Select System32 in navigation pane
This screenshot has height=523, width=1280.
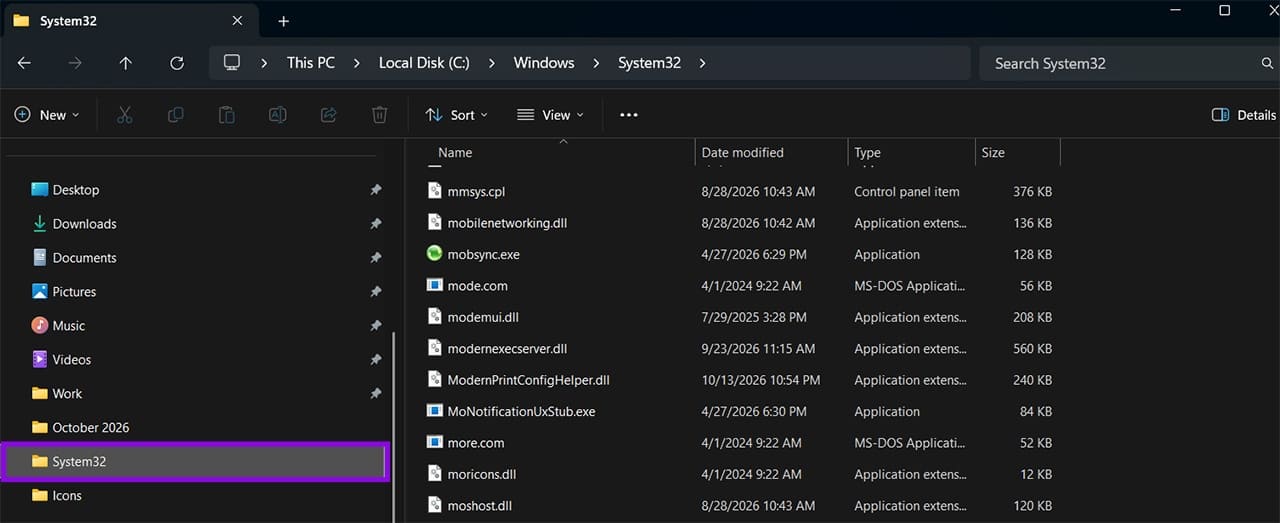tap(195, 462)
